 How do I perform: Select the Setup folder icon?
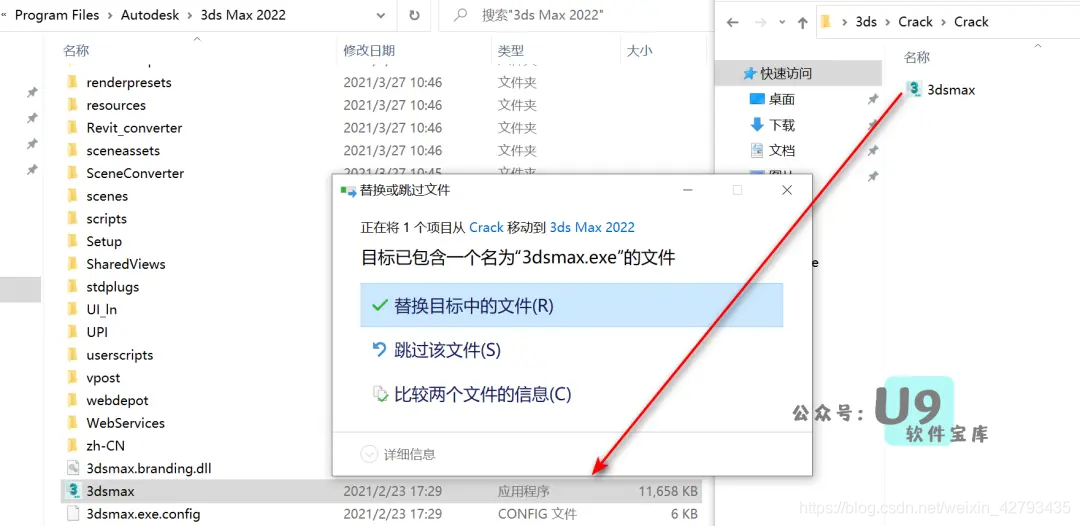point(72,241)
